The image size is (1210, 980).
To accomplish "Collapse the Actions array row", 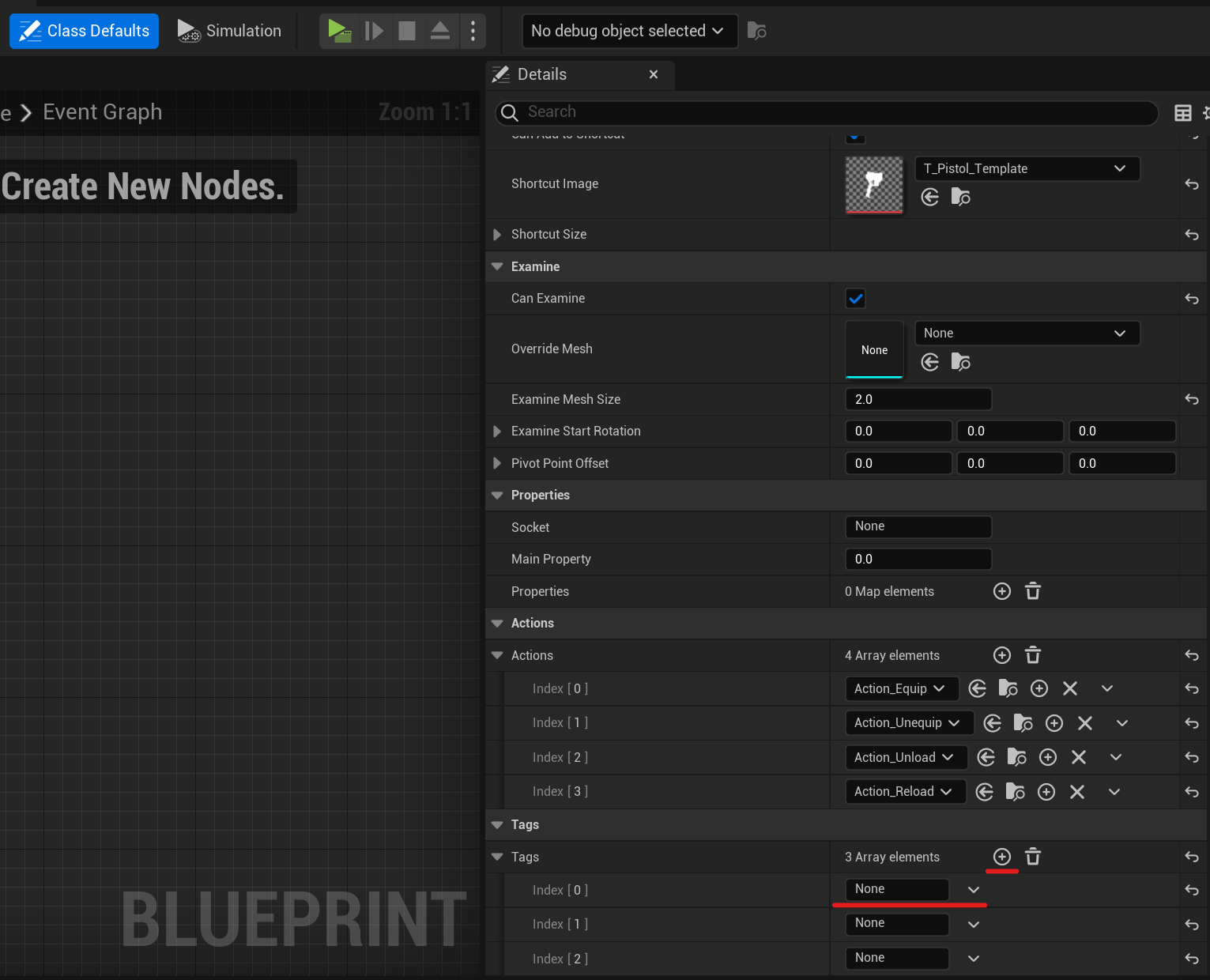I will (497, 655).
